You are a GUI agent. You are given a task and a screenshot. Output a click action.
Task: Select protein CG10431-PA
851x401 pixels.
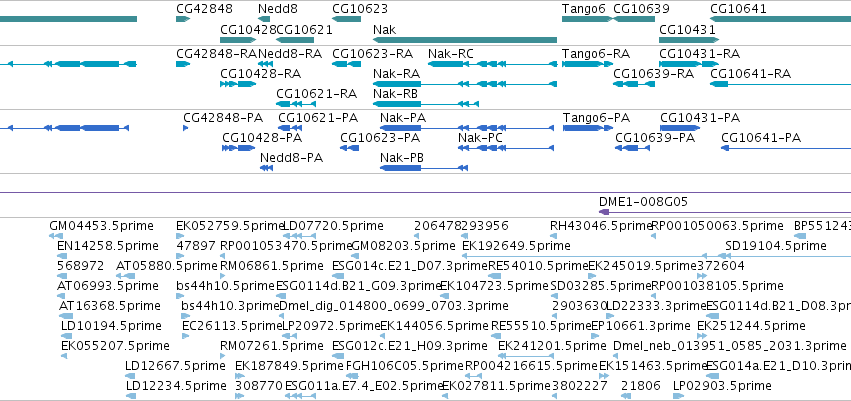[680, 128]
